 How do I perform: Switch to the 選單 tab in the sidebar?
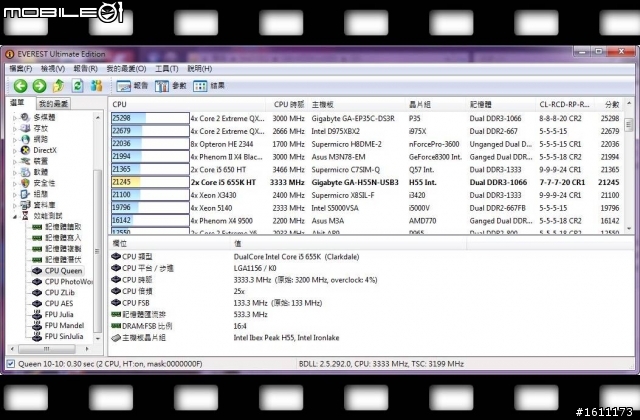pyautogui.click(x=18, y=103)
